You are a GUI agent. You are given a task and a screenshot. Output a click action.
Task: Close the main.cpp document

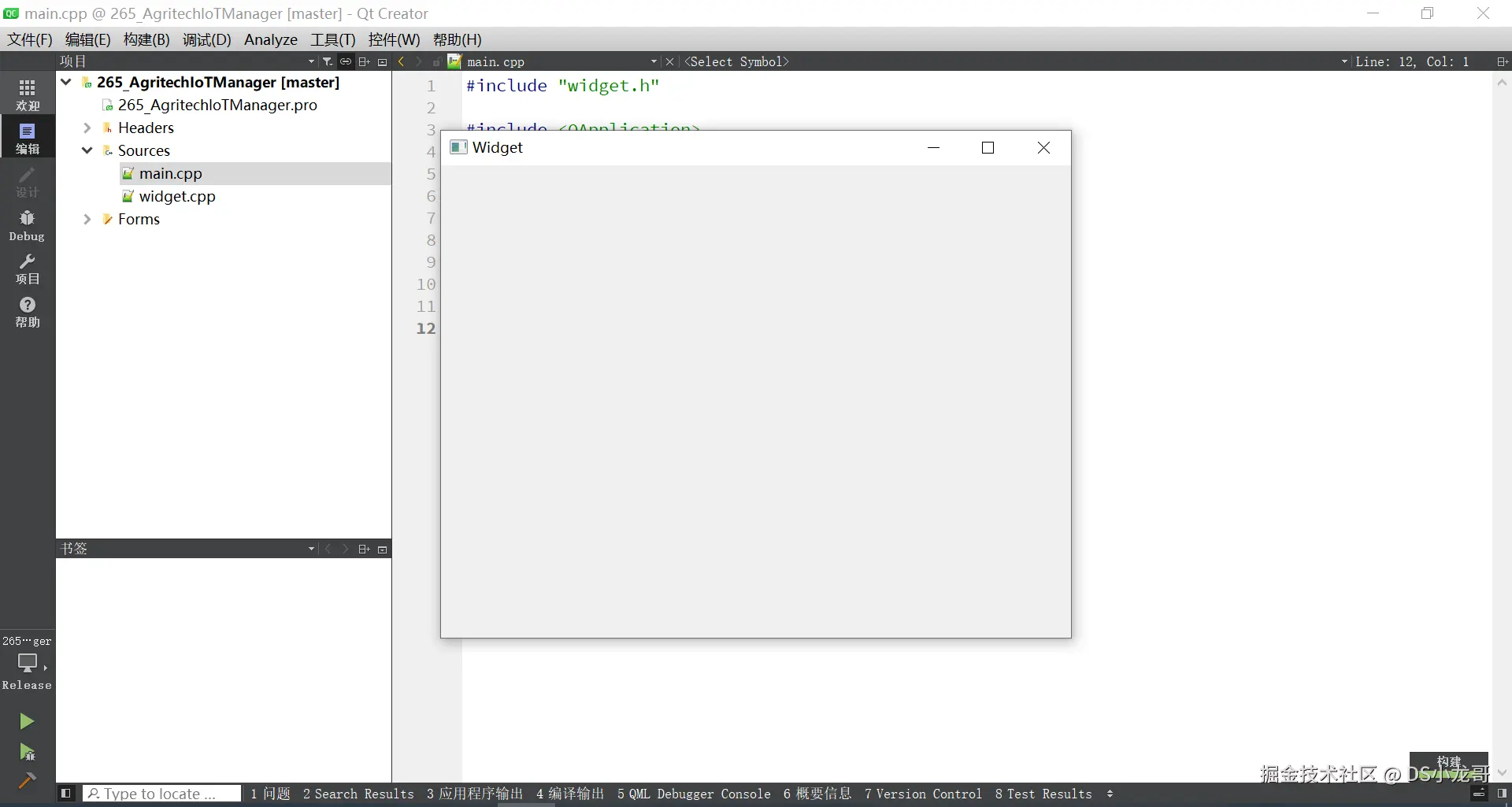click(x=669, y=61)
